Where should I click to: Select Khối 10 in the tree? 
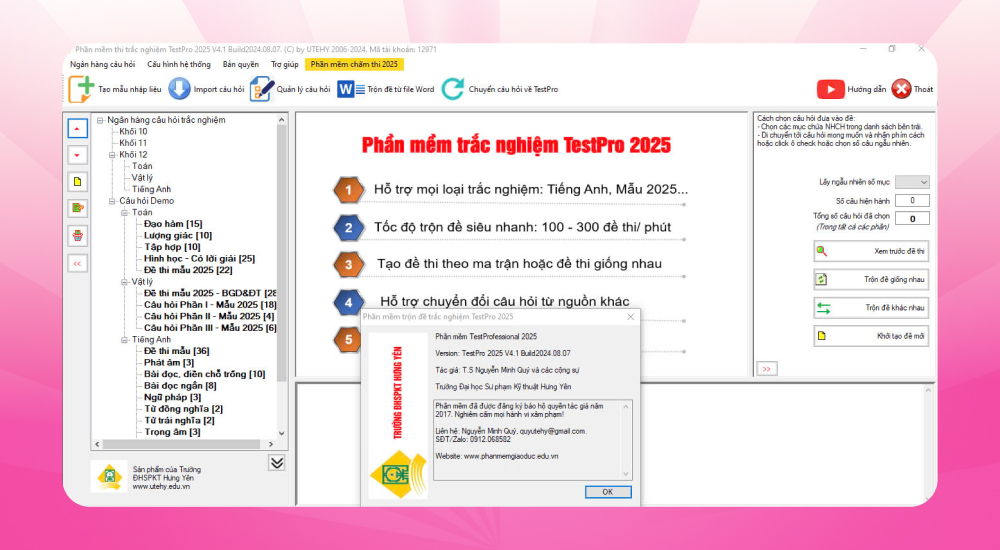(133, 131)
